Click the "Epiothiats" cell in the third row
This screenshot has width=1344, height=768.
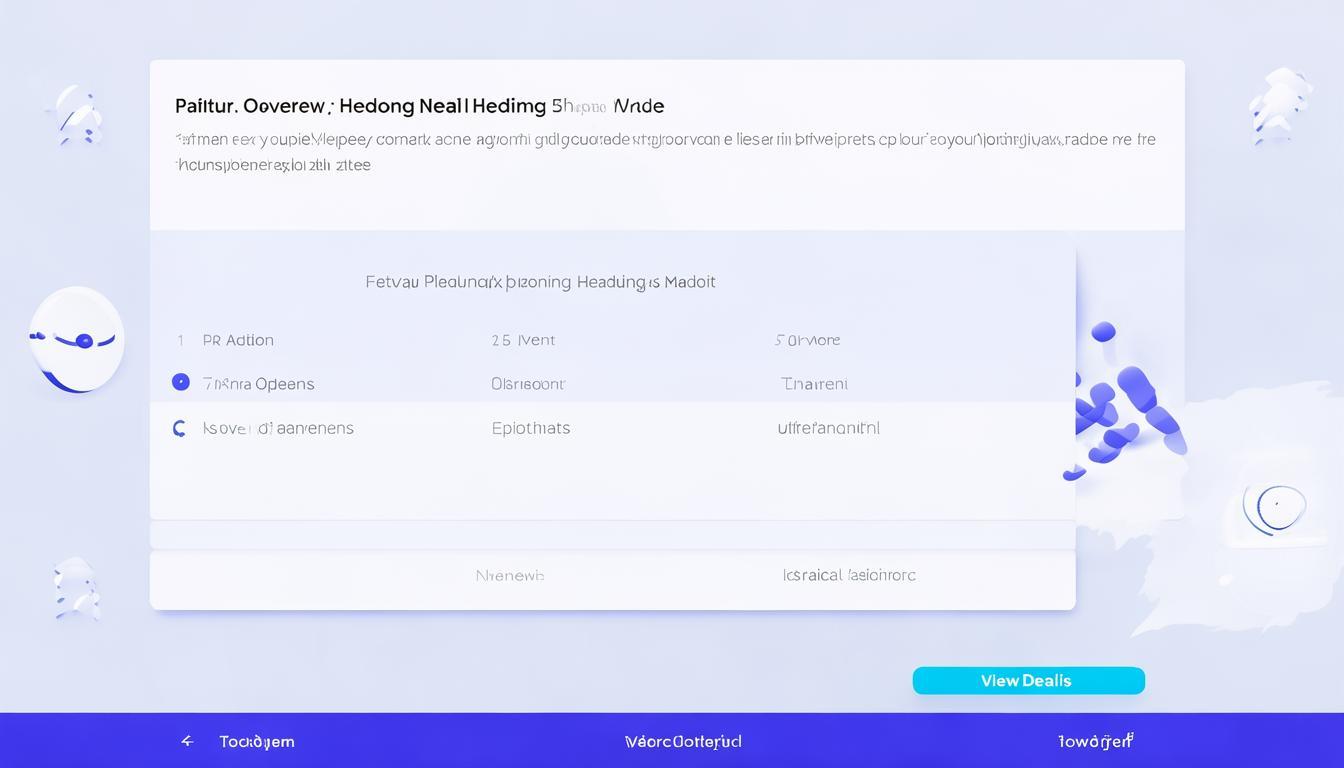tap(531, 428)
